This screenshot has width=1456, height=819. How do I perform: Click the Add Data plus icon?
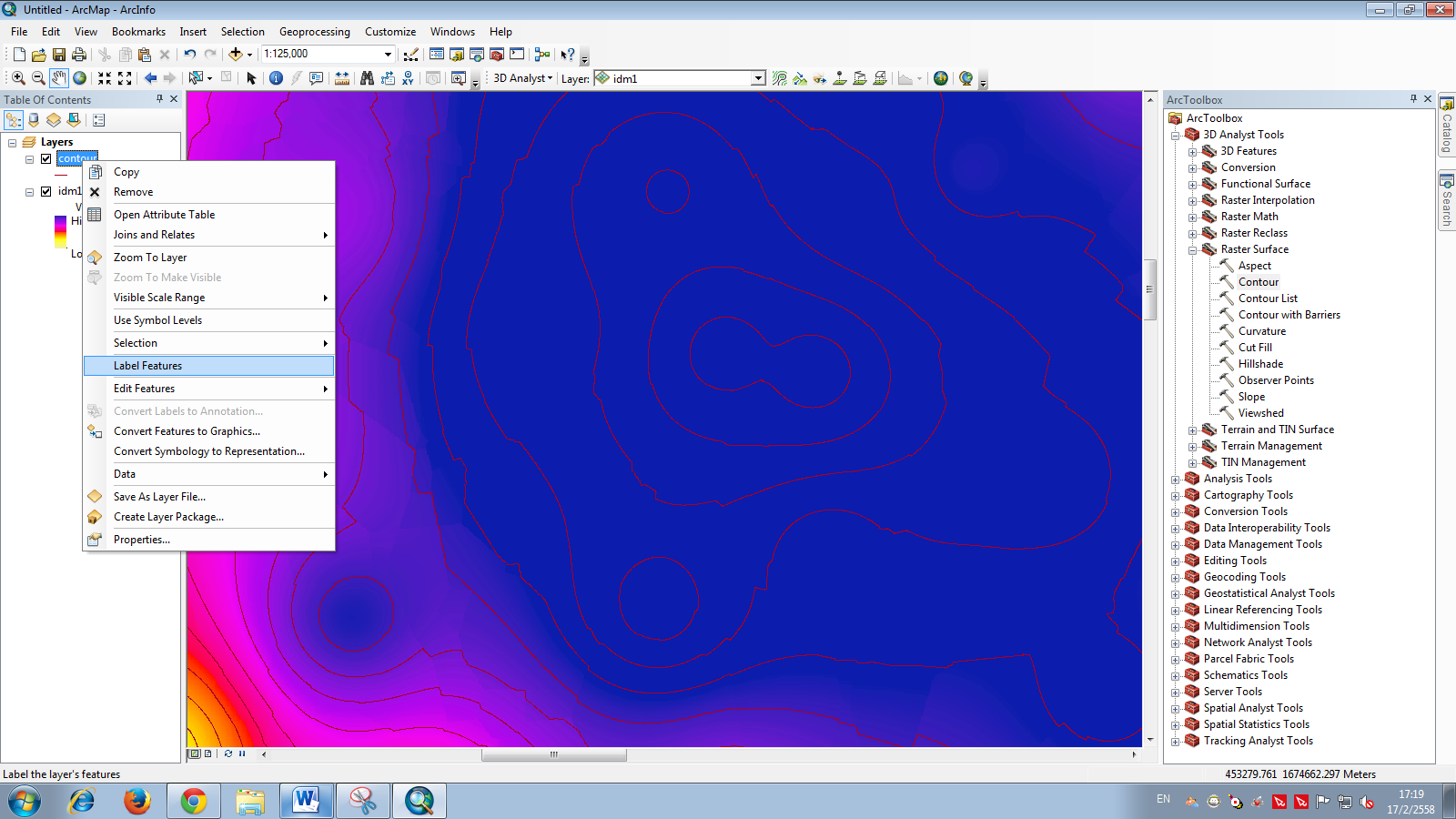point(236,55)
